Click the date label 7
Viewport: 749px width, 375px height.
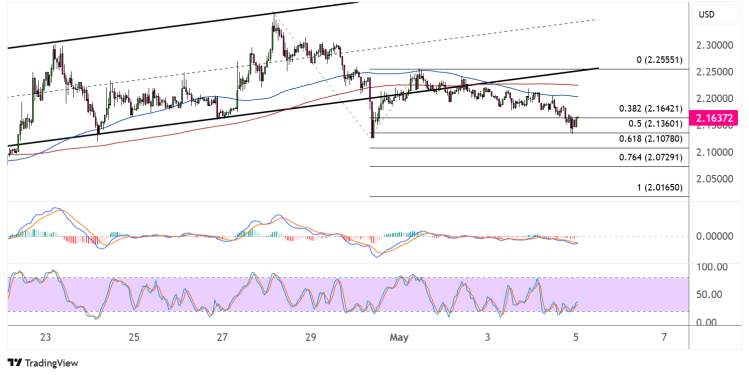point(664,338)
